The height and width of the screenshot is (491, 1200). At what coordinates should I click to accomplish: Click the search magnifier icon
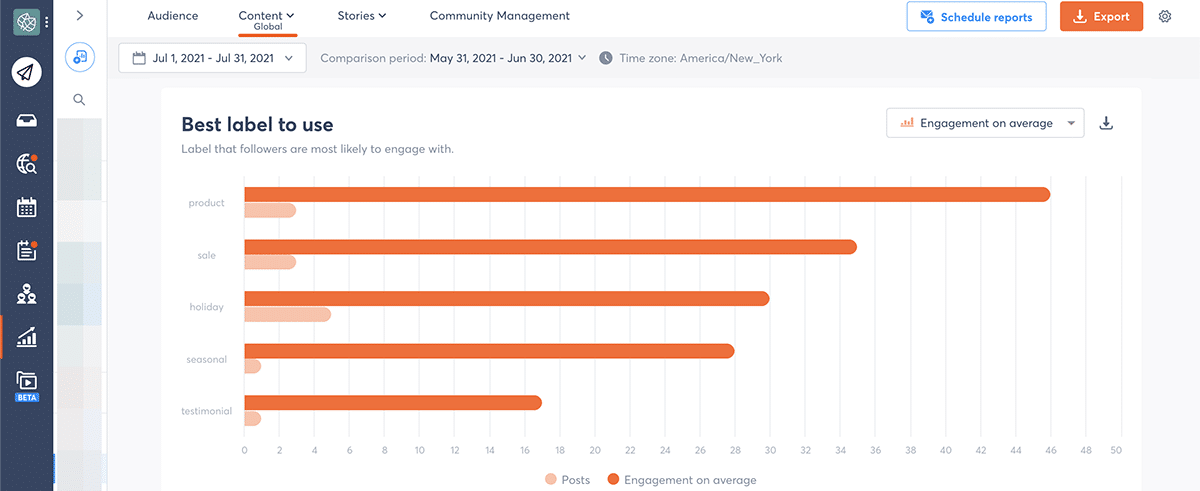pyautogui.click(x=80, y=100)
